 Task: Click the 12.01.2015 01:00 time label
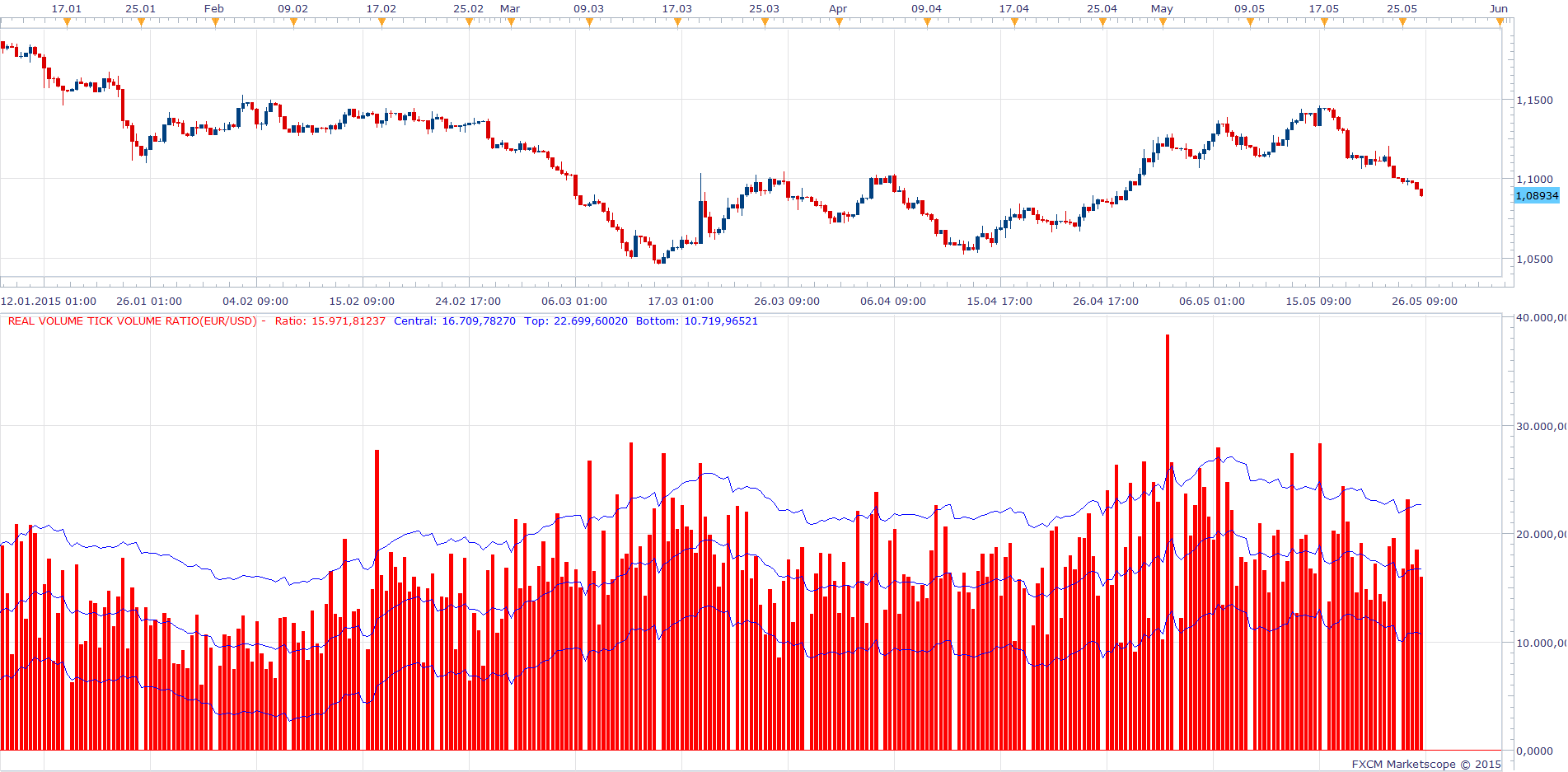(x=49, y=301)
